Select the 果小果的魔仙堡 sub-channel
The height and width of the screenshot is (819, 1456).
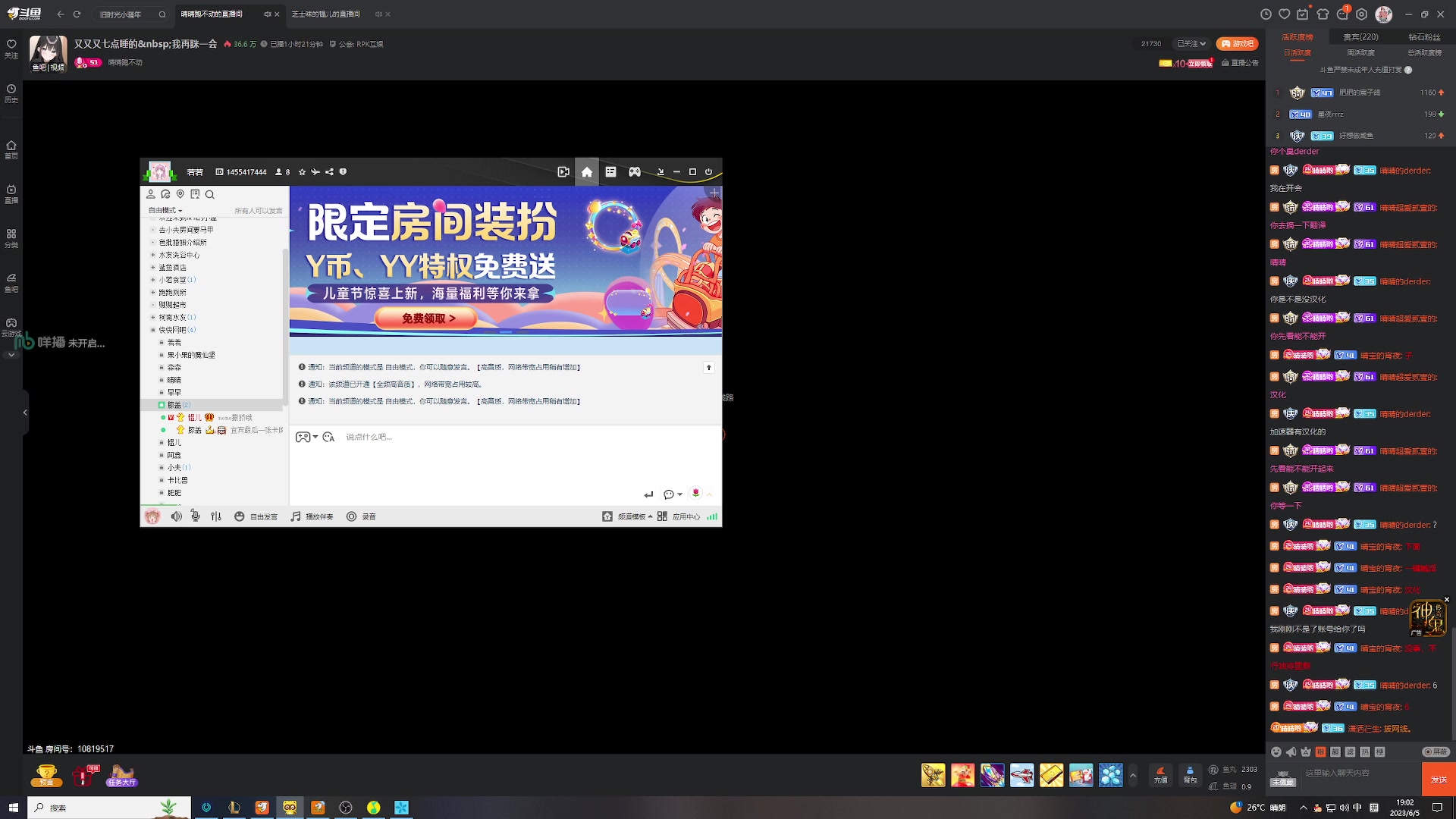point(191,355)
